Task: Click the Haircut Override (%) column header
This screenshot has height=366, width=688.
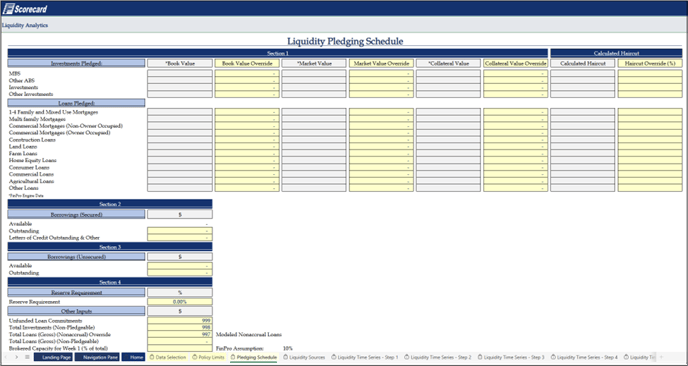Action: [650, 63]
